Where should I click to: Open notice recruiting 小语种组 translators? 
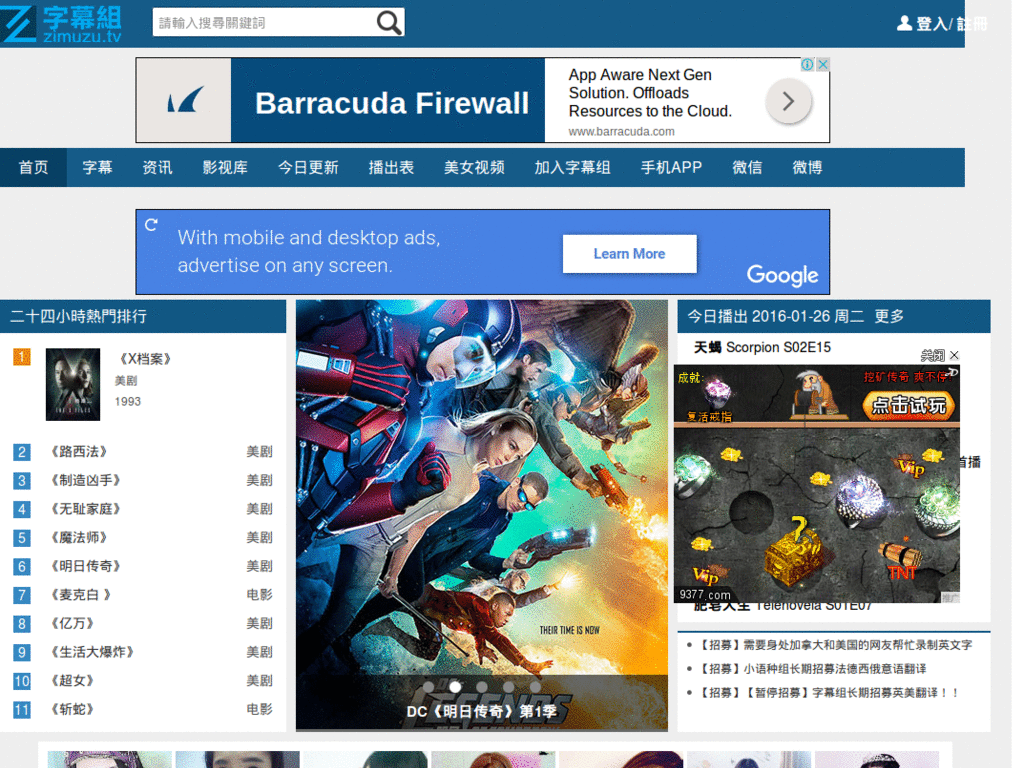click(x=812, y=669)
